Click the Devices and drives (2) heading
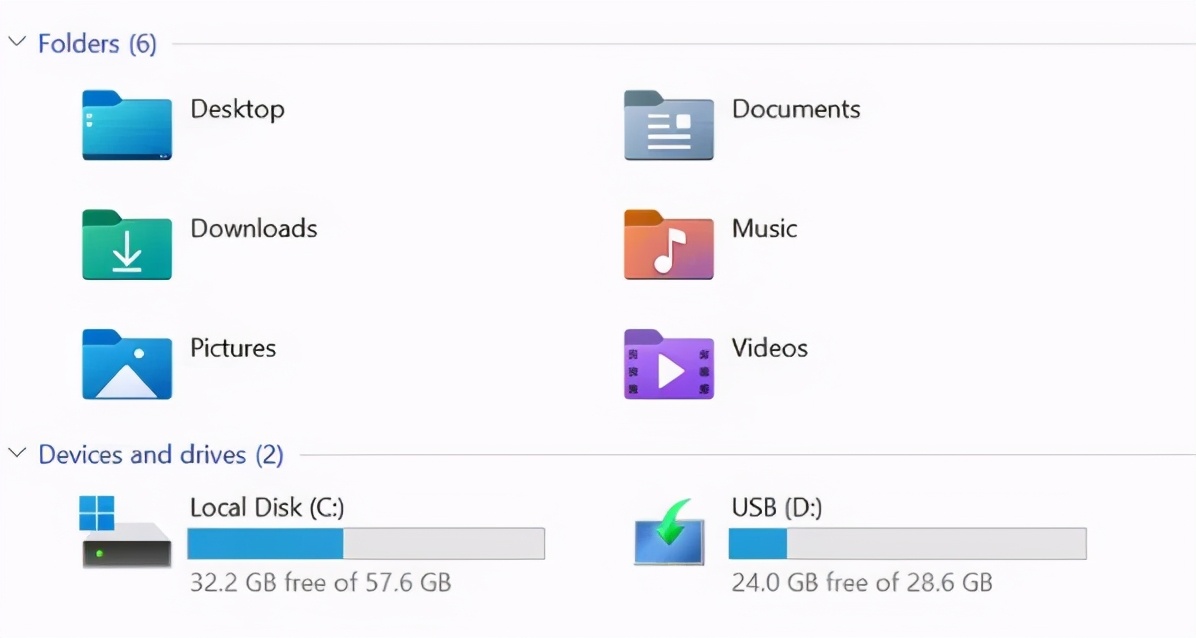Screen dimensions: 1196x638 tap(160, 454)
